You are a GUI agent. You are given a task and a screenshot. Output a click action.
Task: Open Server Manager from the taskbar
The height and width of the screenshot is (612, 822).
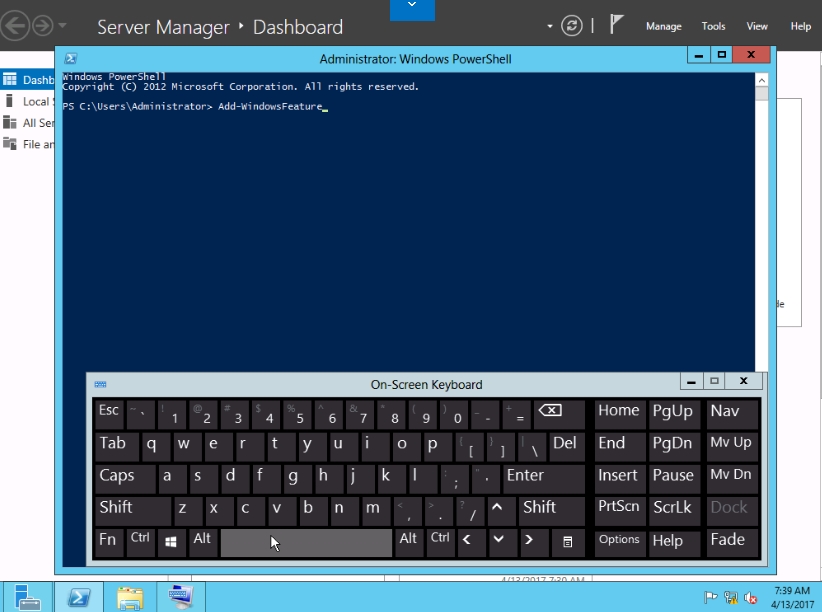pos(27,597)
